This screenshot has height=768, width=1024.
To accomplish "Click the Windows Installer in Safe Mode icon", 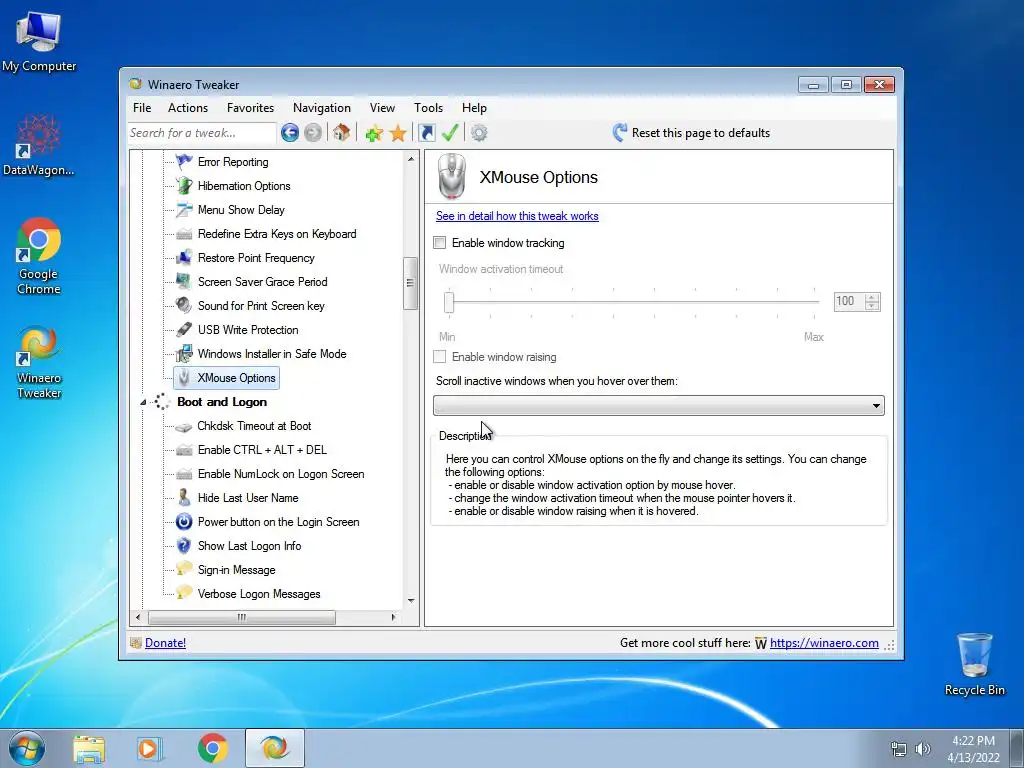I will (184, 353).
